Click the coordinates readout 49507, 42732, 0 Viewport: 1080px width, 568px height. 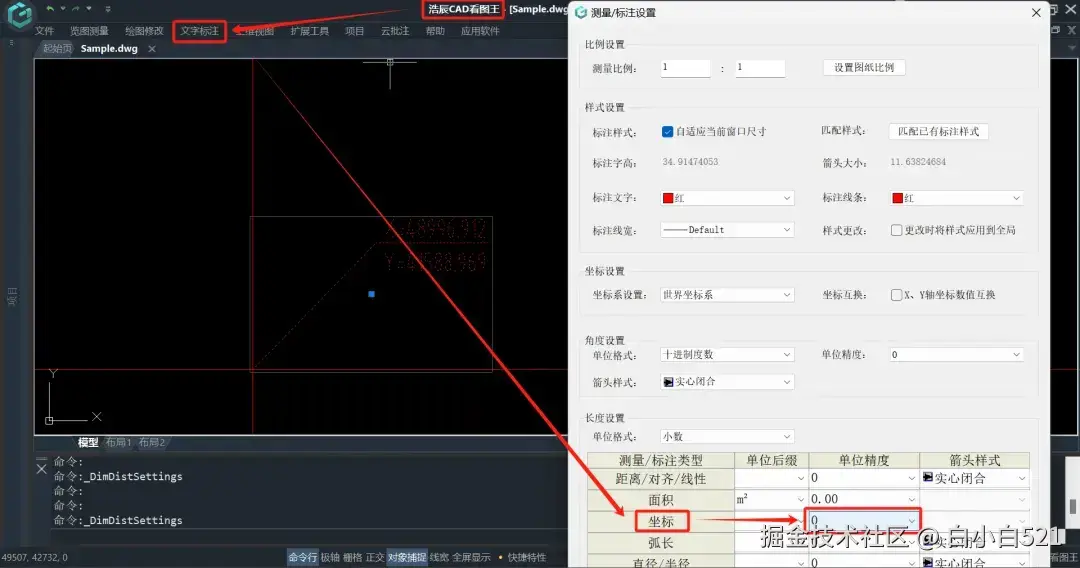(34, 557)
